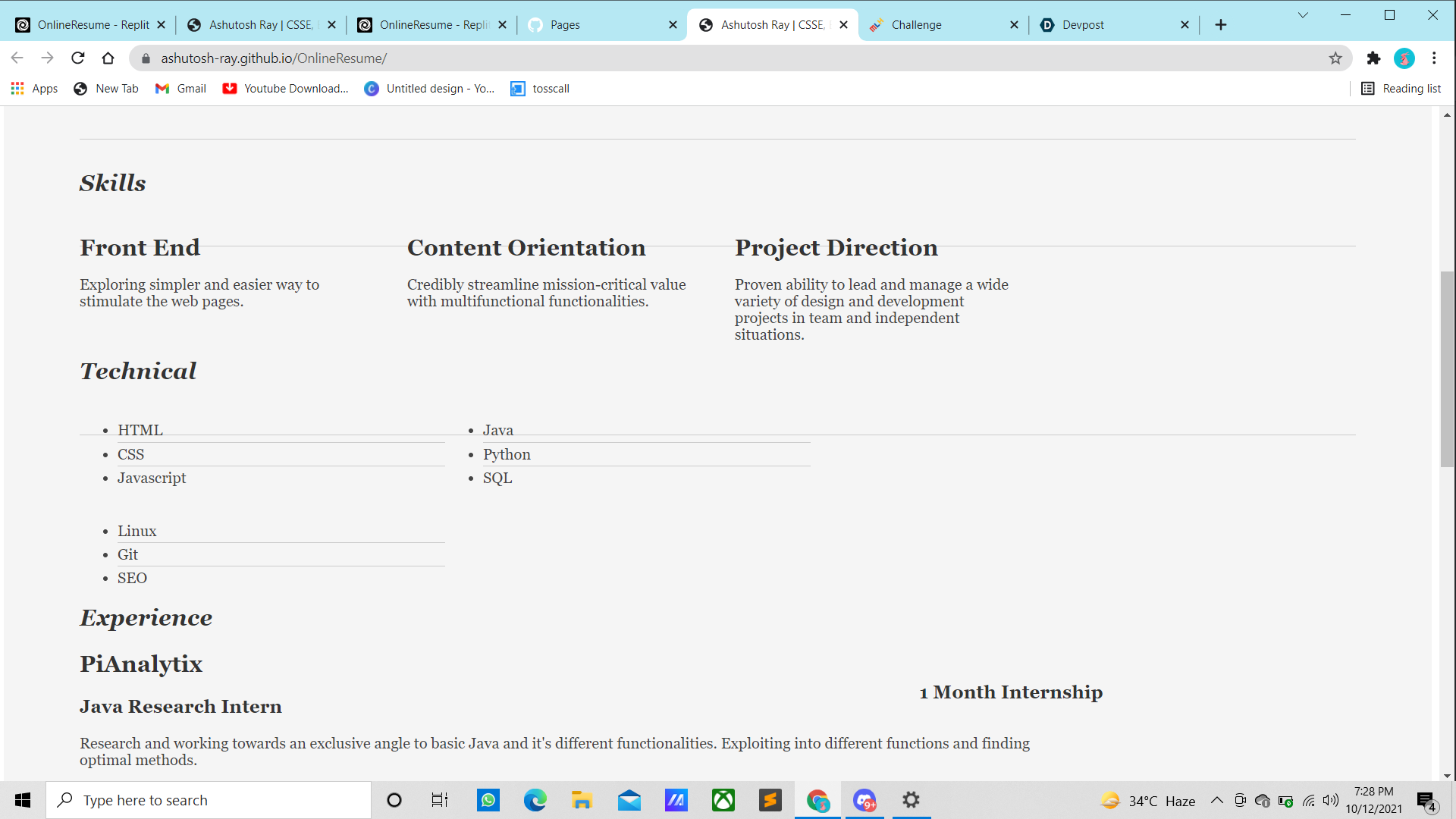Open the Xbox app in taskbar
The height and width of the screenshot is (819, 1456).
[x=723, y=800]
